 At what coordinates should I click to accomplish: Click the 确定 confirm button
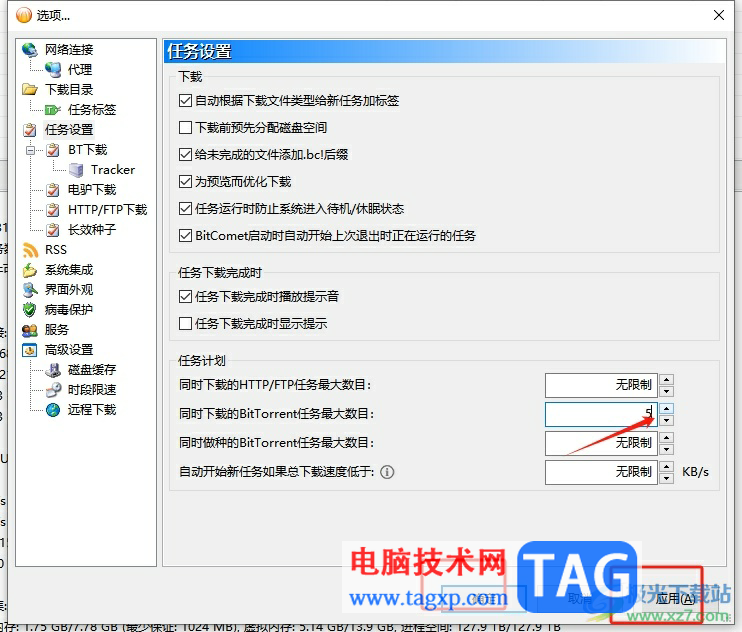tap(484, 599)
